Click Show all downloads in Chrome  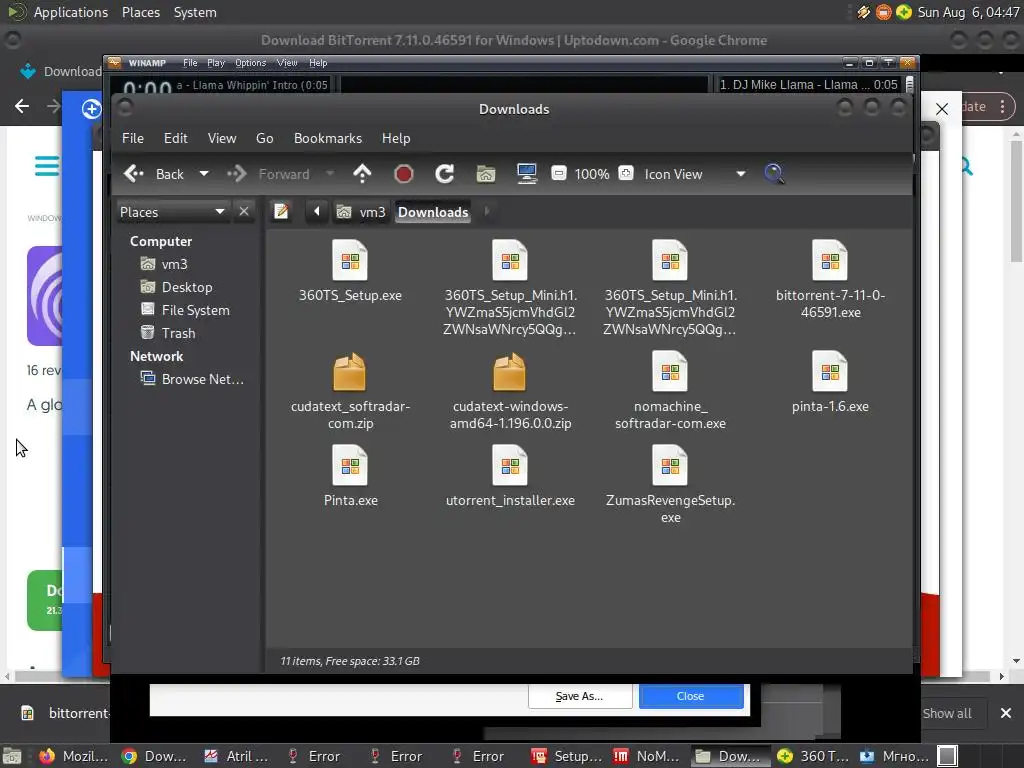(x=946, y=713)
